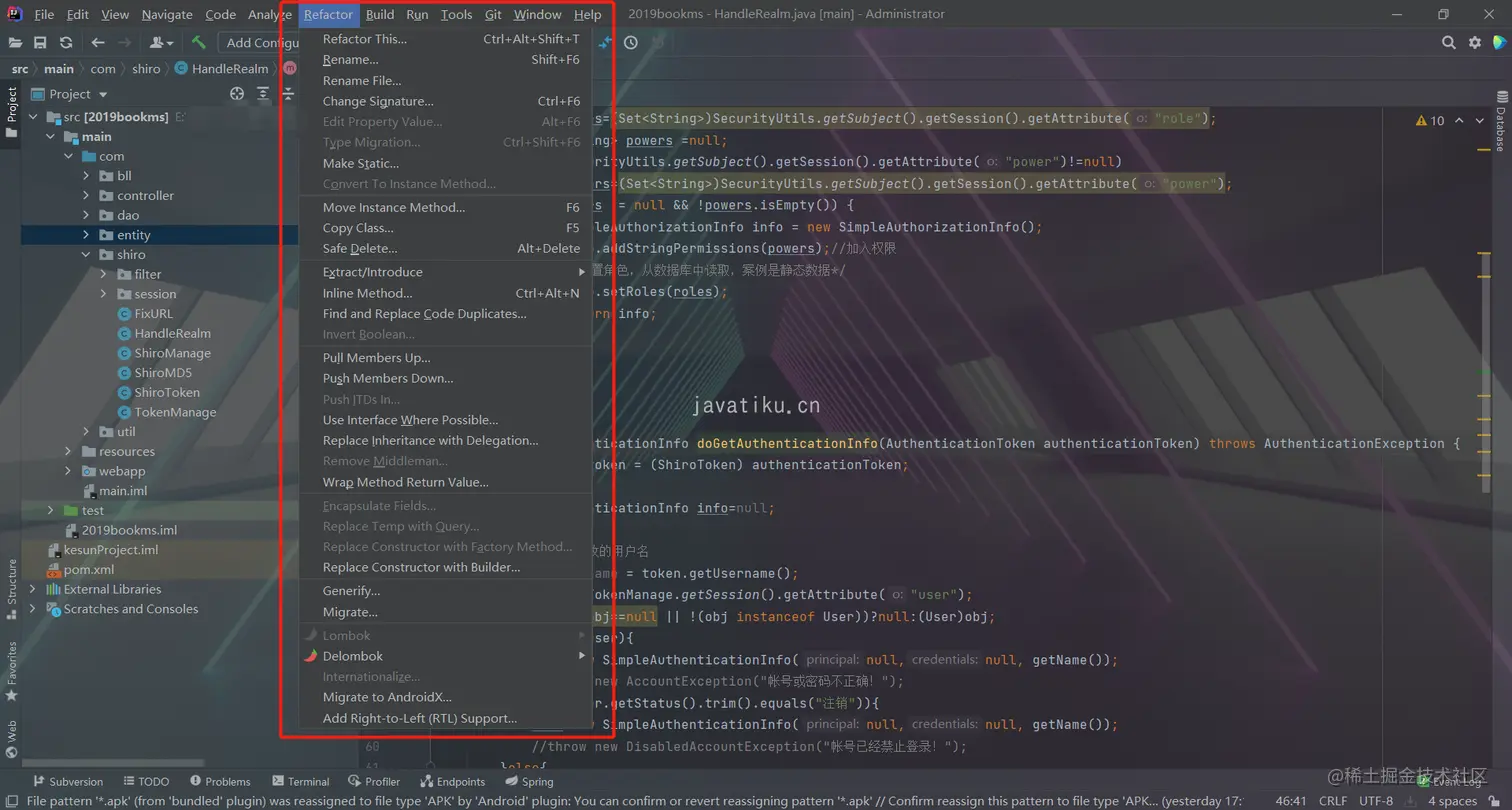Open the Spring tool window
This screenshot has width=1512, height=810.
point(529,782)
